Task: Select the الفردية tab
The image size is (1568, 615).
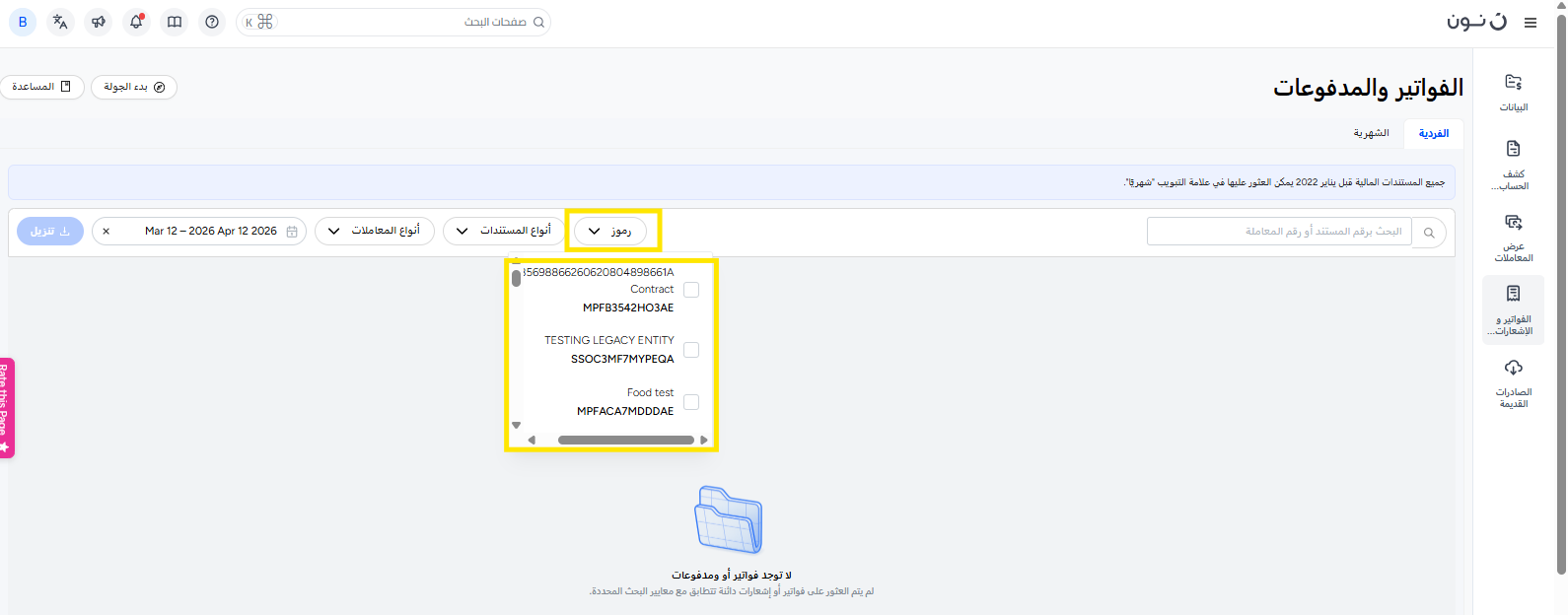Action: [x=1433, y=133]
